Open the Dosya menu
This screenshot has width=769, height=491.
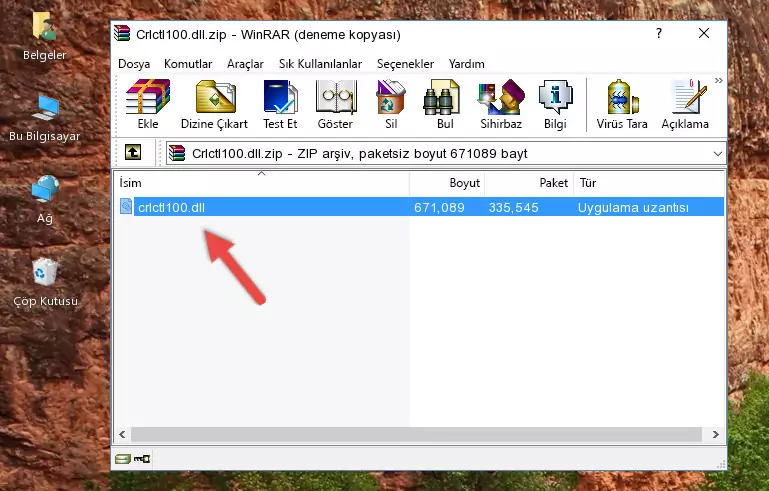134,64
